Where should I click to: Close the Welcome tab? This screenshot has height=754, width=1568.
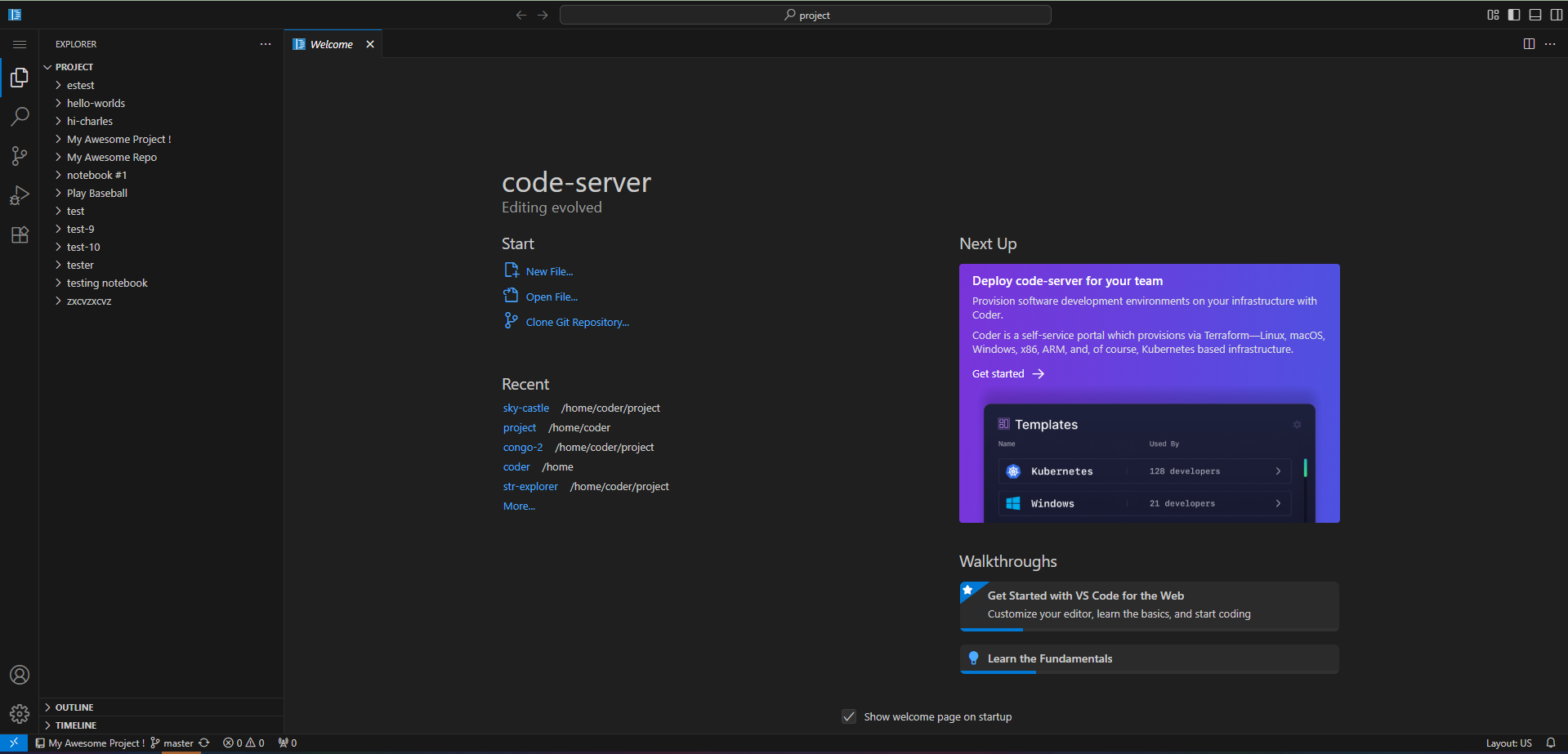point(370,44)
